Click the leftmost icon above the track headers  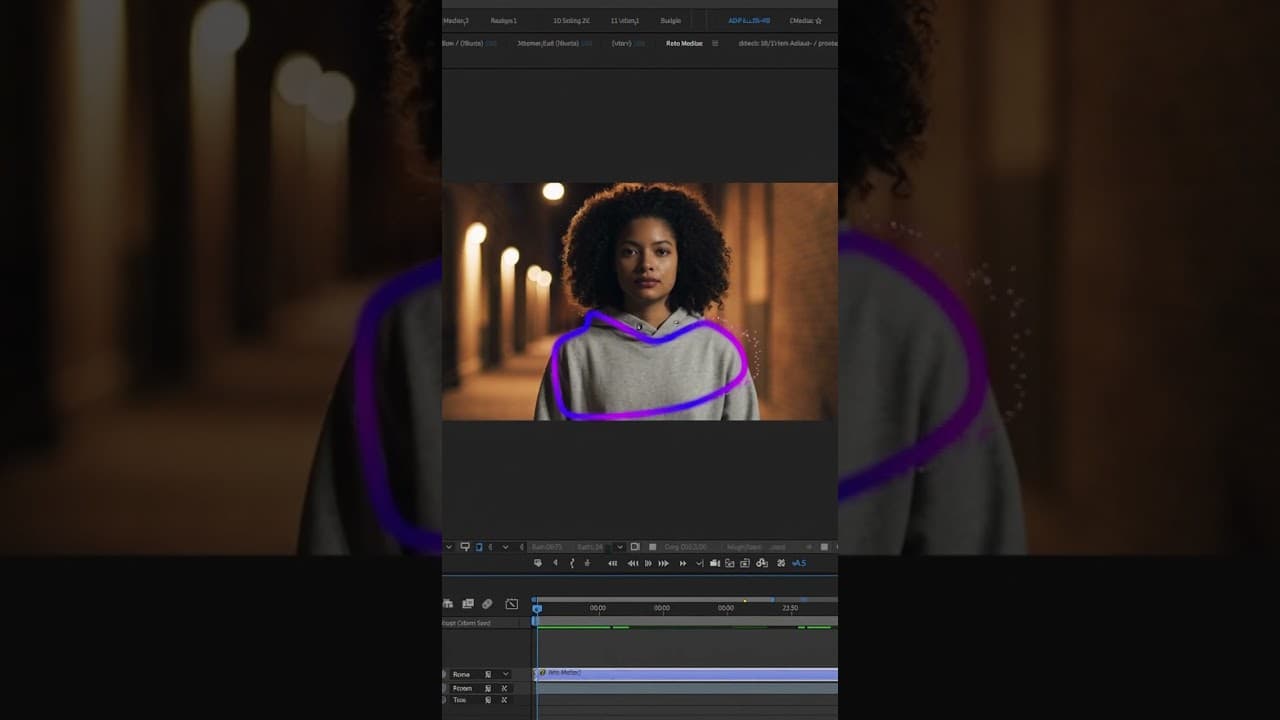(x=448, y=604)
